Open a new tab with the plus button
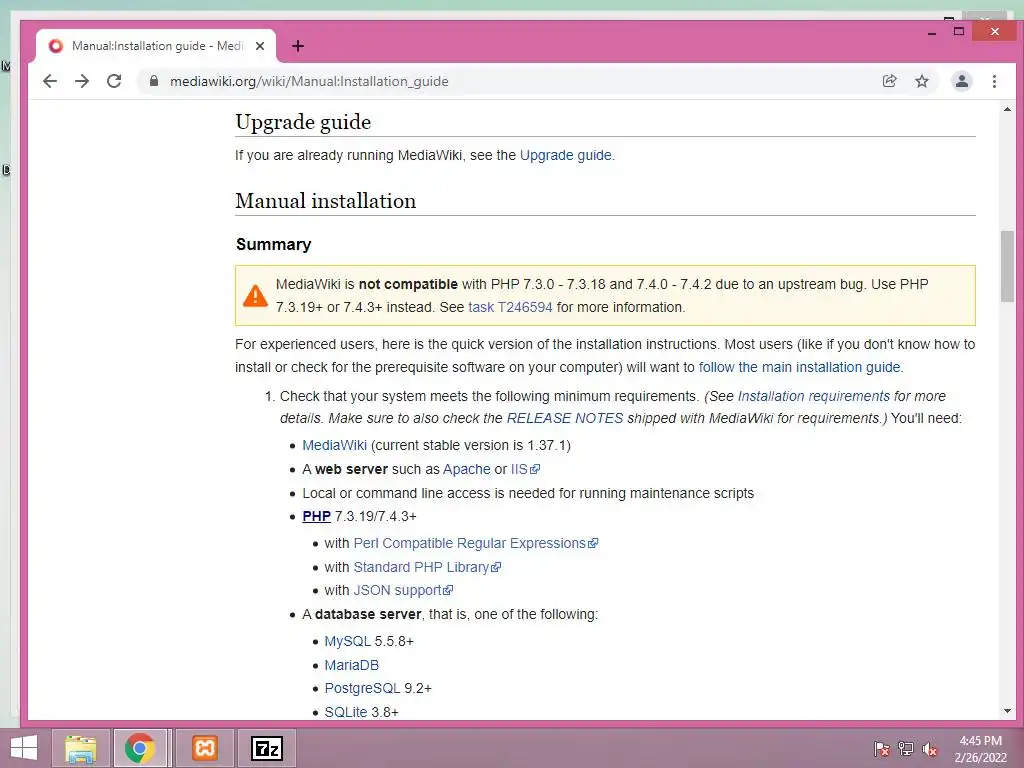The width and height of the screenshot is (1024, 768). coord(298,46)
